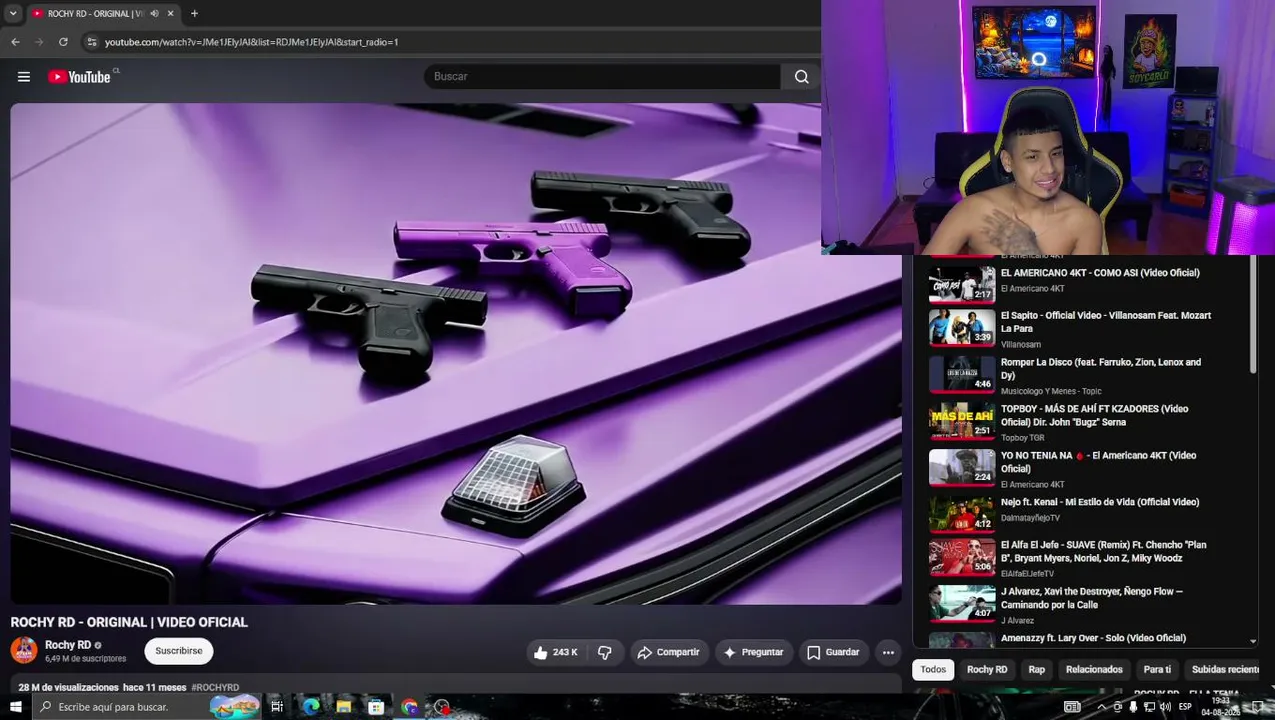Select the Todos filter chip
This screenshot has width=1275, height=720.
[x=933, y=670]
